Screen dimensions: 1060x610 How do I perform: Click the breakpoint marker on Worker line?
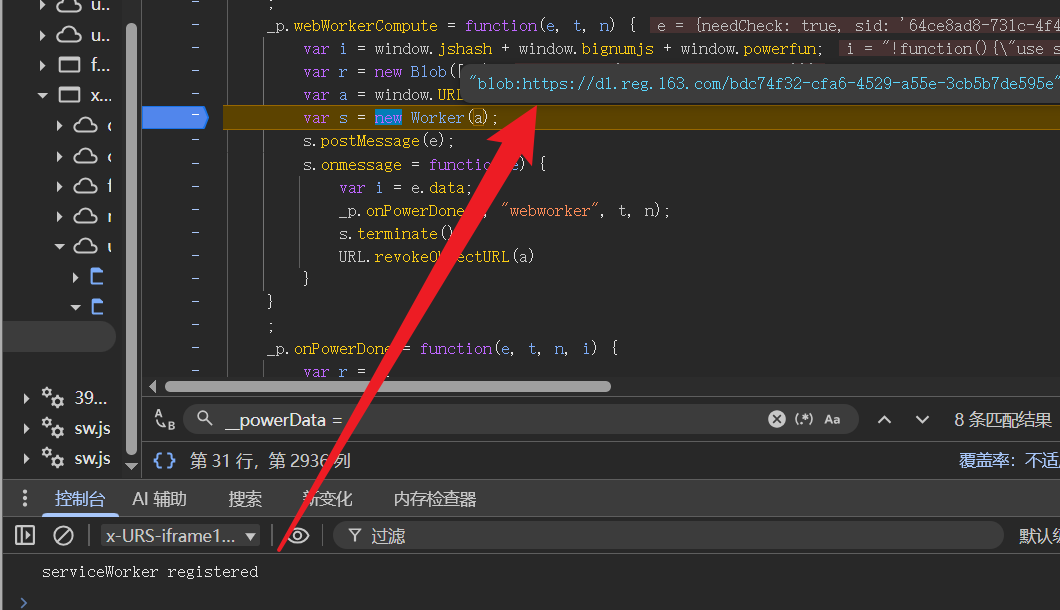[174, 118]
